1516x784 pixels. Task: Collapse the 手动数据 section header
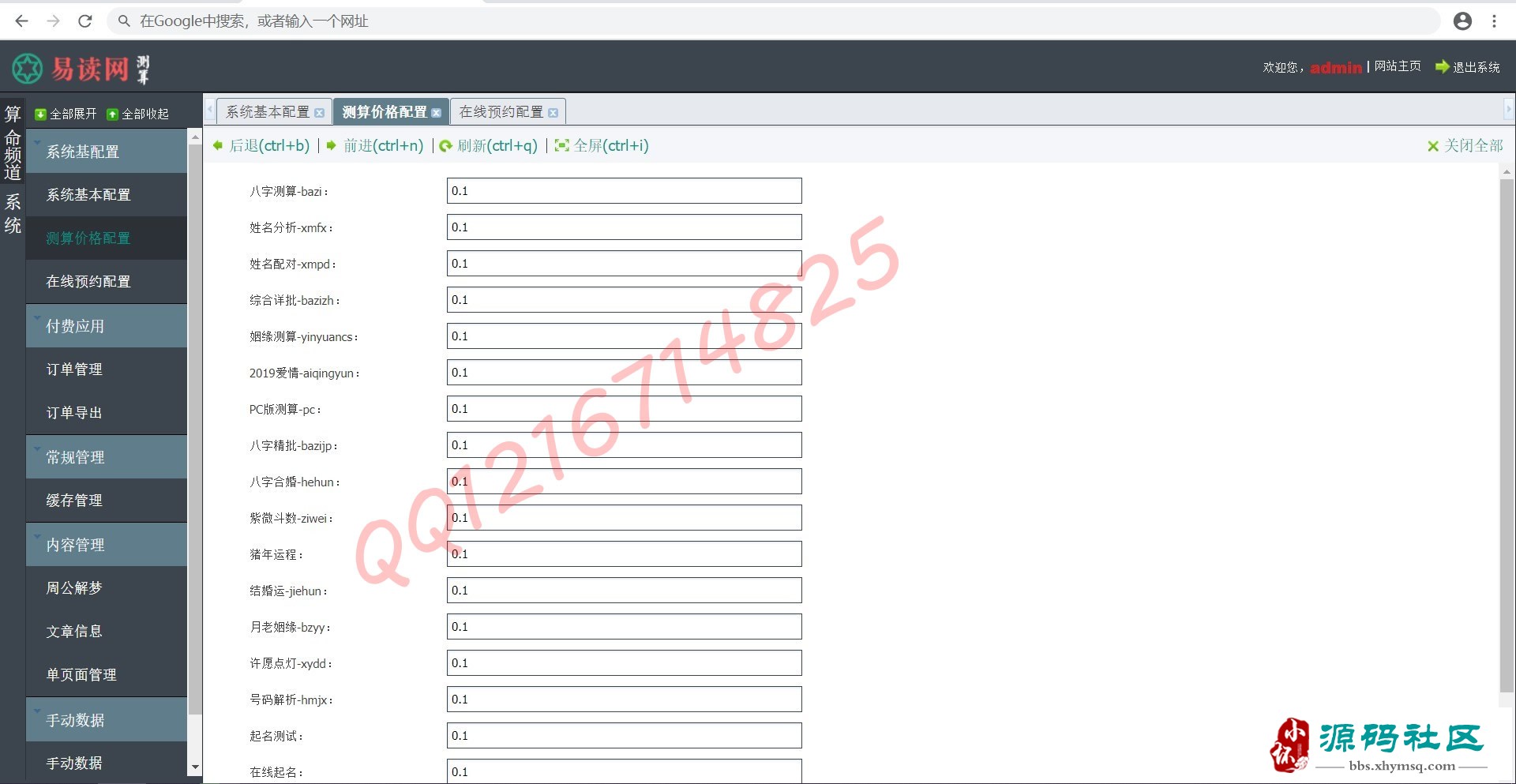(x=106, y=720)
